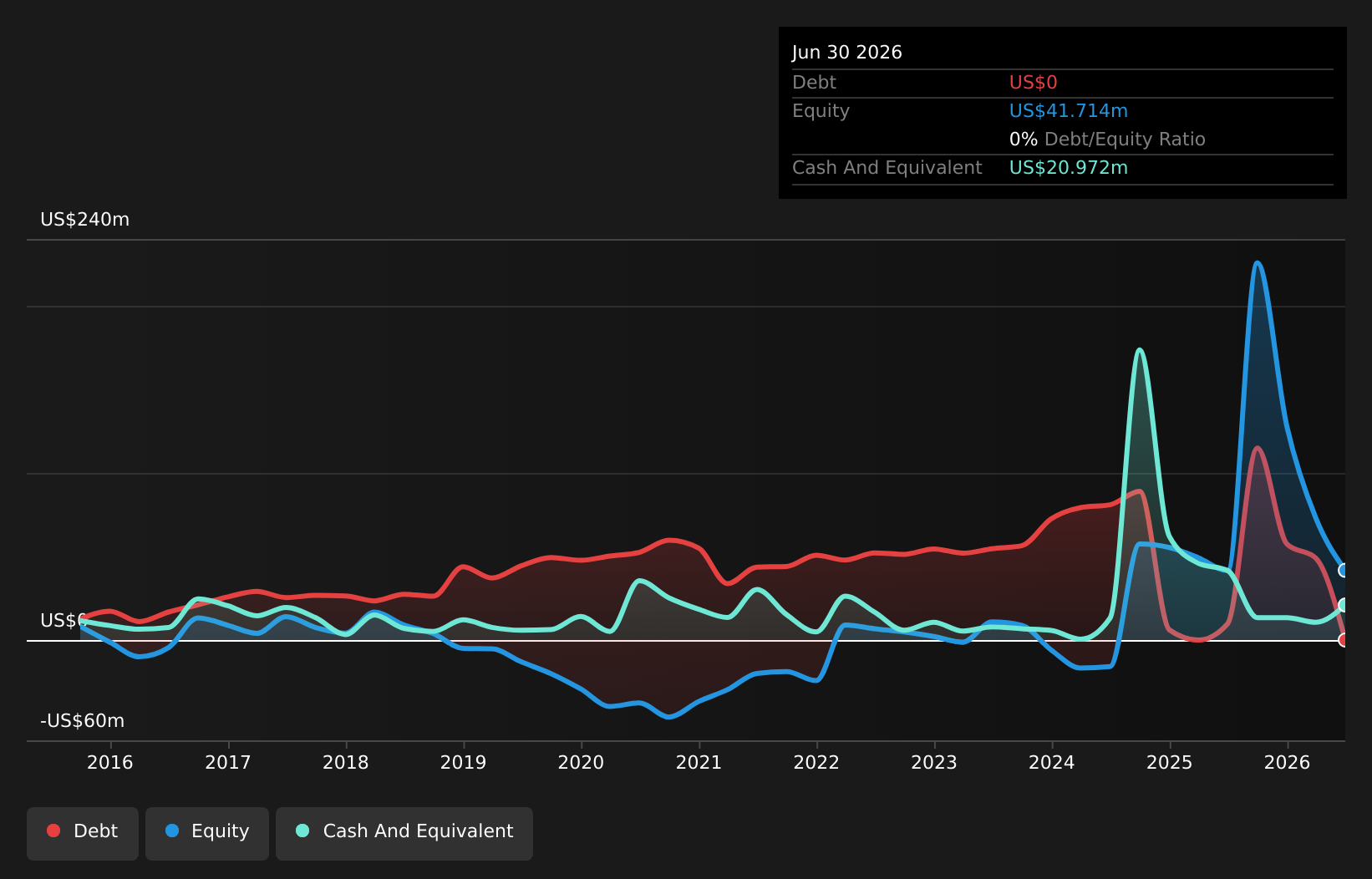This screenshot has width=1372, height=879.
Task: Click the teal Cash endpoint marker on chart
Action: 1344,605
